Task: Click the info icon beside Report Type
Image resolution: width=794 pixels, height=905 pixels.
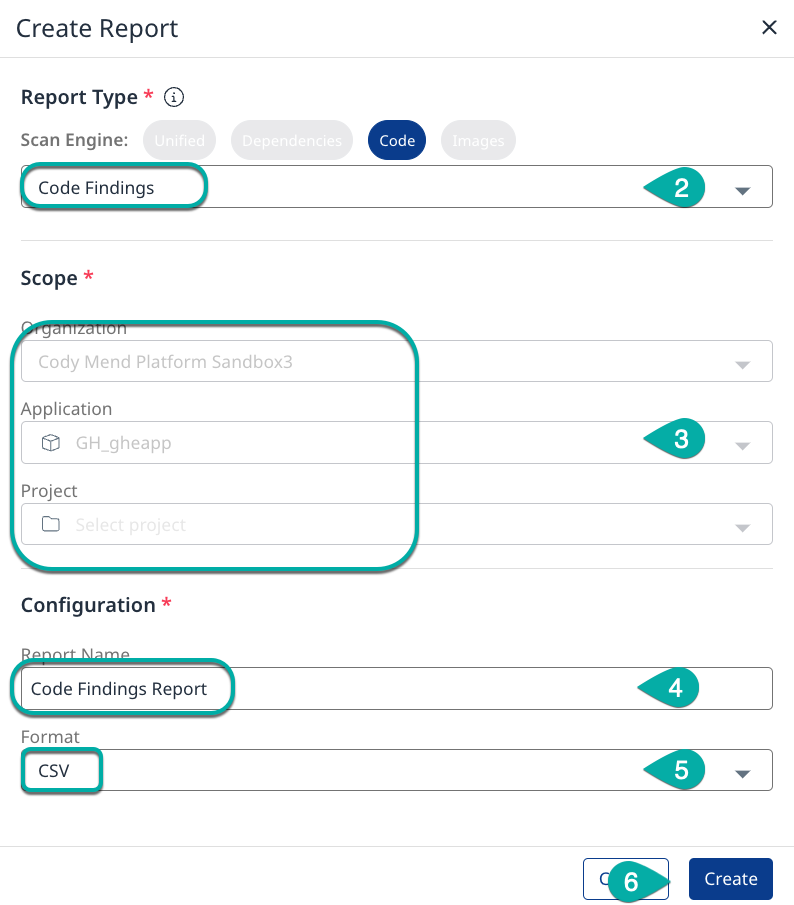Action: pyautogui.click(x=175, y=97)
